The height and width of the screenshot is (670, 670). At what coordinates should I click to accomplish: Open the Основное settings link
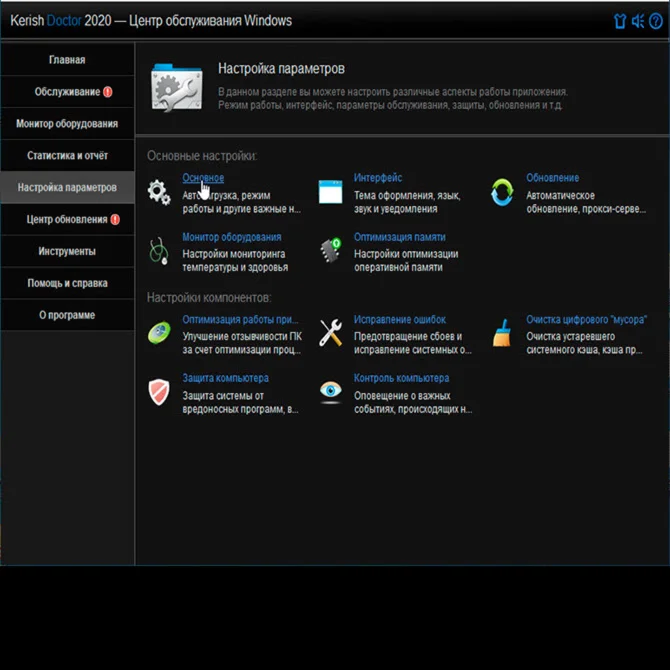click(x=203, y=178)
